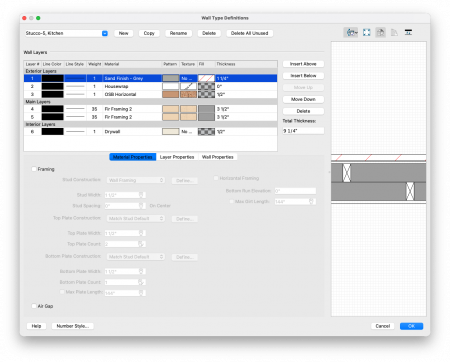
Task: Open the Stud Construction dropdown
Action: pyautogui.click(x=136, y=180)
